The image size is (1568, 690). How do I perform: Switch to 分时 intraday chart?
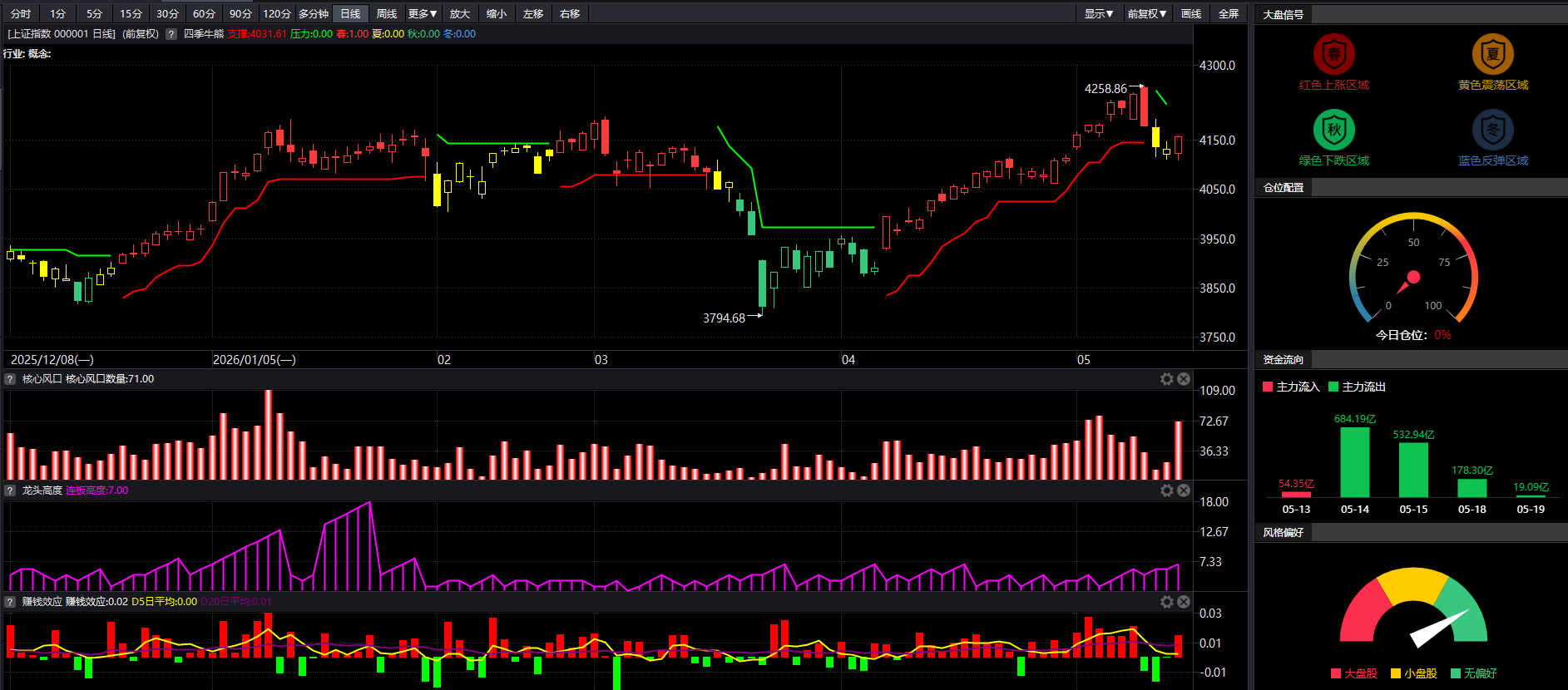coord(21,13)
